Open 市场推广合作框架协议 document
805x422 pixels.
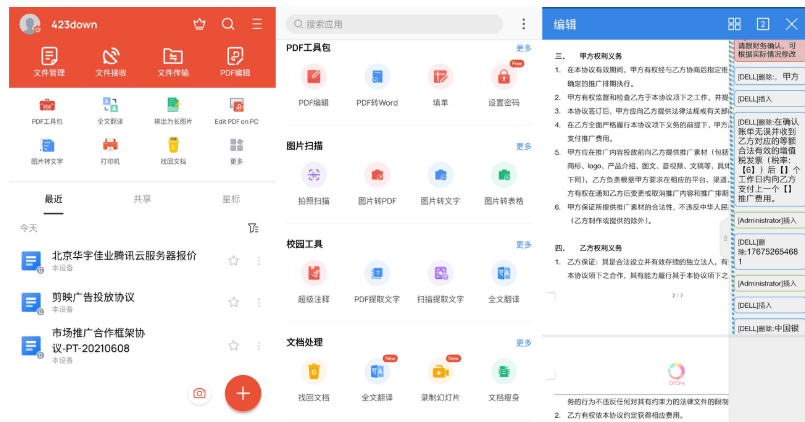click(x=100, y=340)
